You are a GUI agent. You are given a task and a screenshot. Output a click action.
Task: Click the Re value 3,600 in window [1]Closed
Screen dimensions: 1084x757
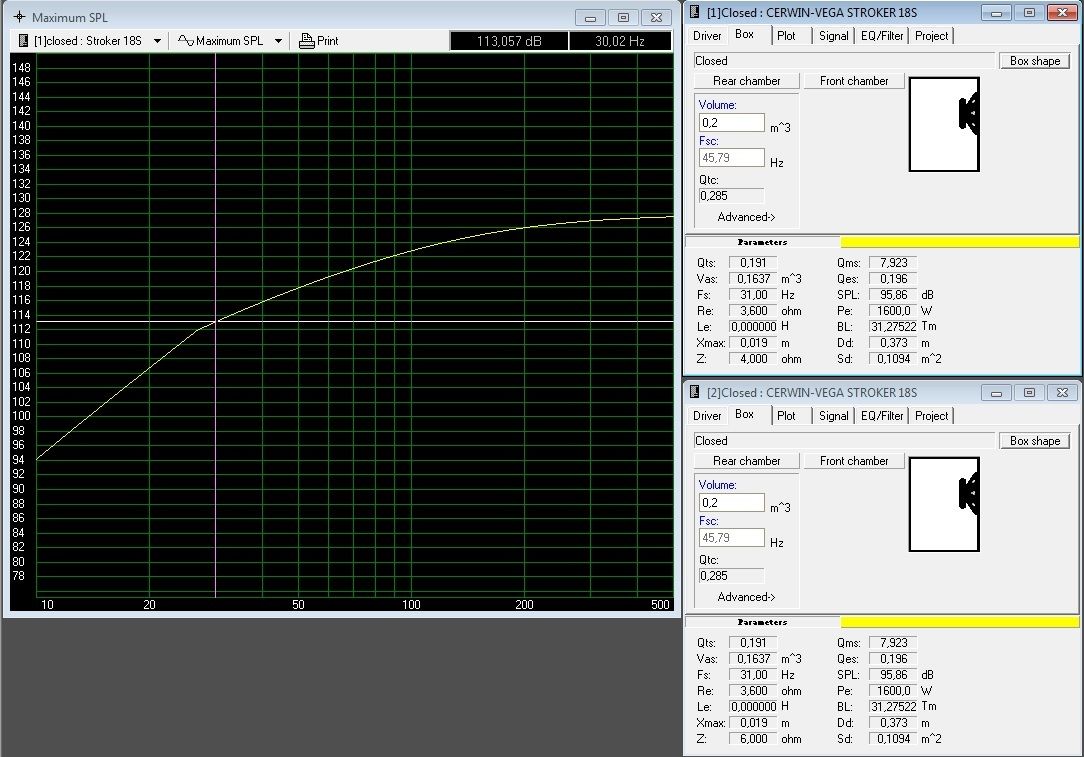(x=753, y=310)
